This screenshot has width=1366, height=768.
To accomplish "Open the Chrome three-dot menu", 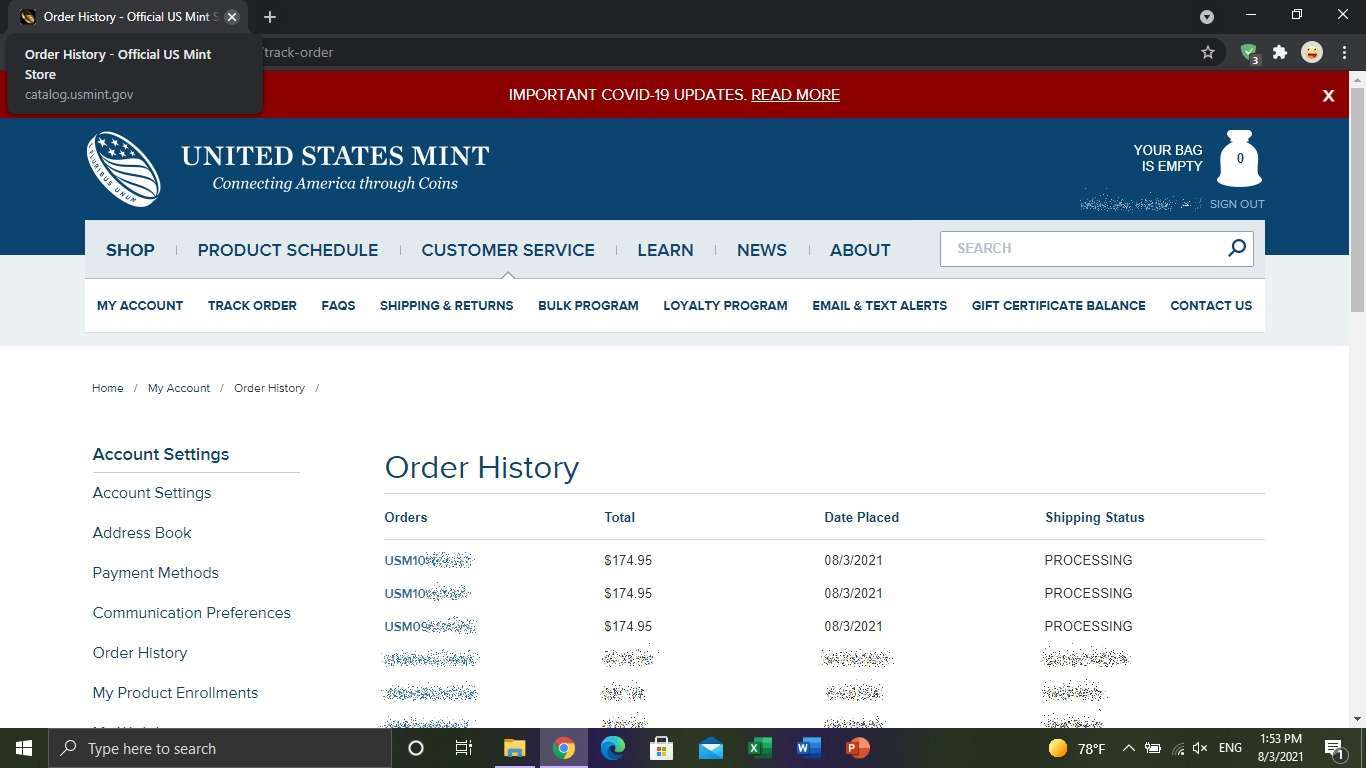I will (1346, 52).
